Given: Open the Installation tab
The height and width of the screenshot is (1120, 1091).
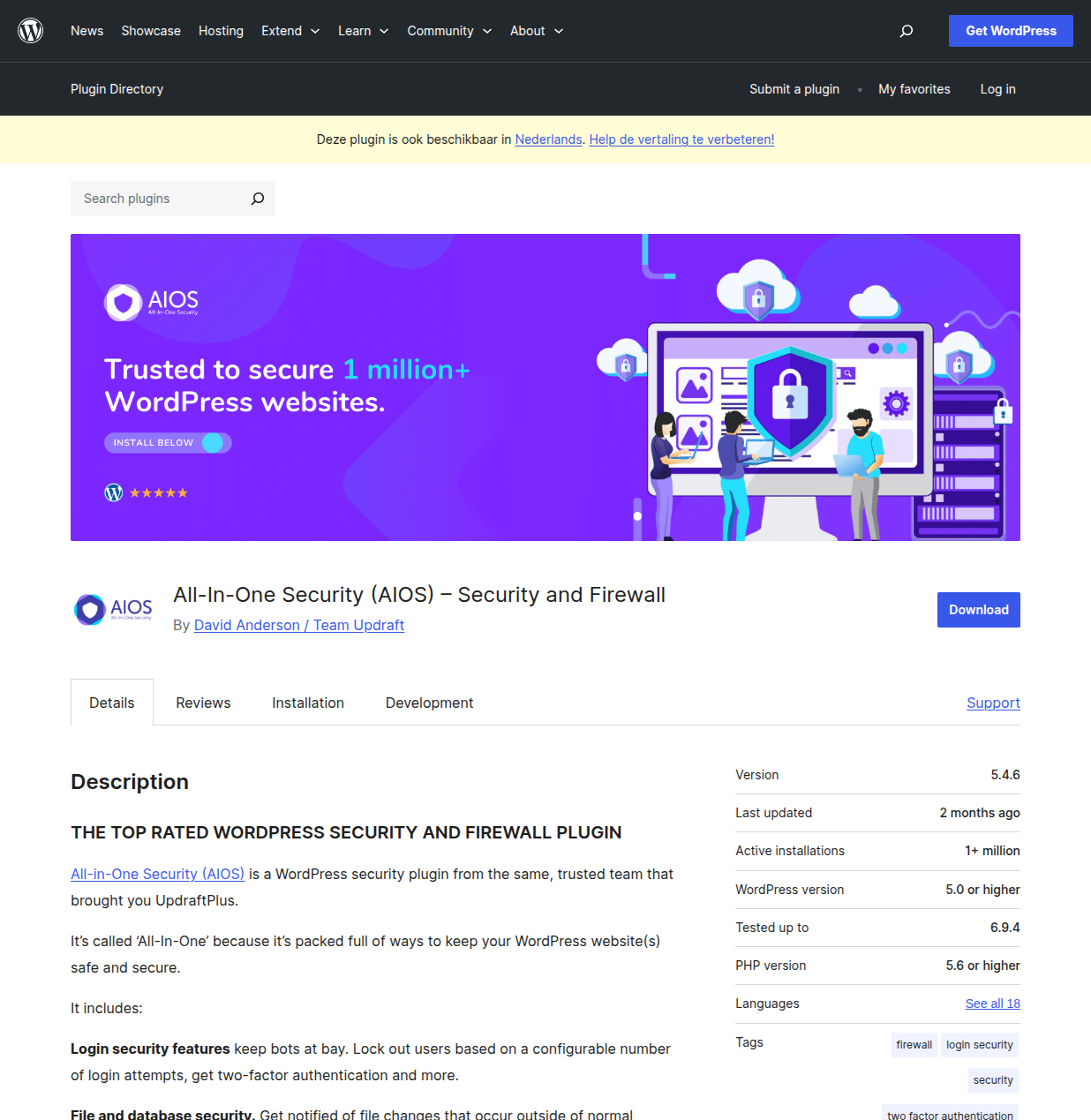Looking at the screenshot, I should (307, 702).
